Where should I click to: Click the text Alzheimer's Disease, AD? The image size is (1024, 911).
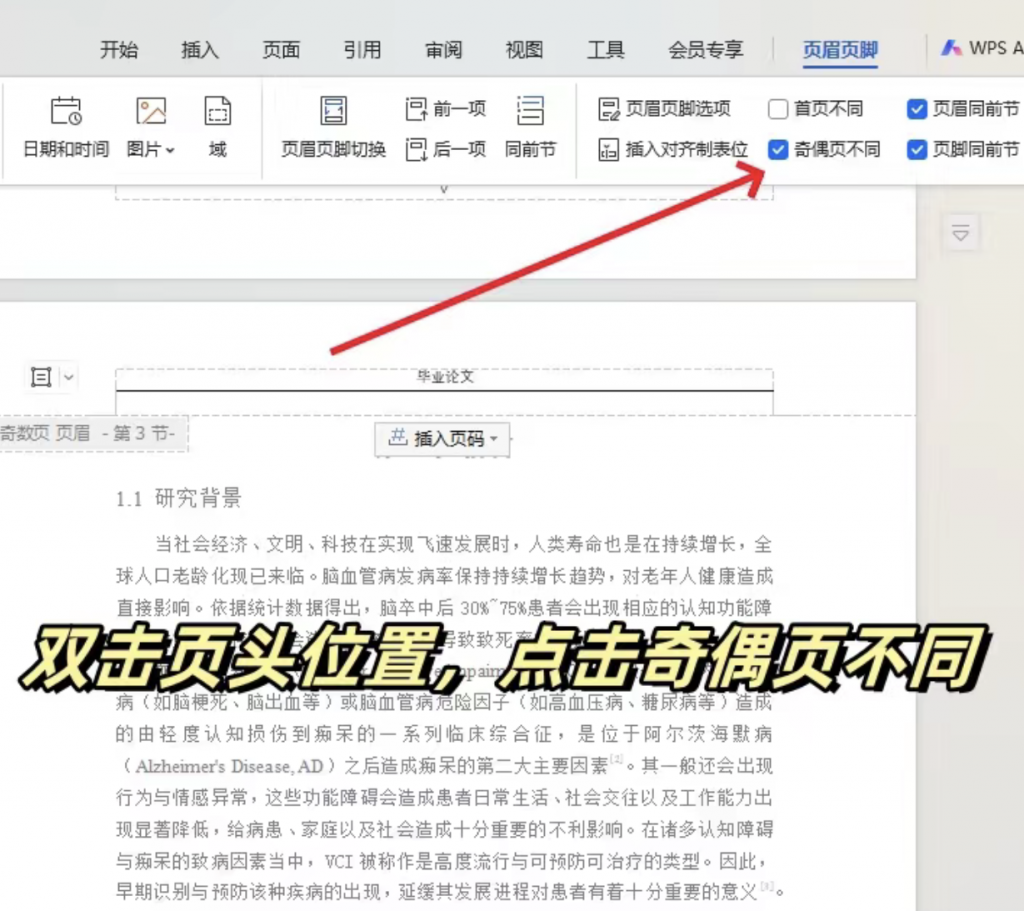(229, 766)
